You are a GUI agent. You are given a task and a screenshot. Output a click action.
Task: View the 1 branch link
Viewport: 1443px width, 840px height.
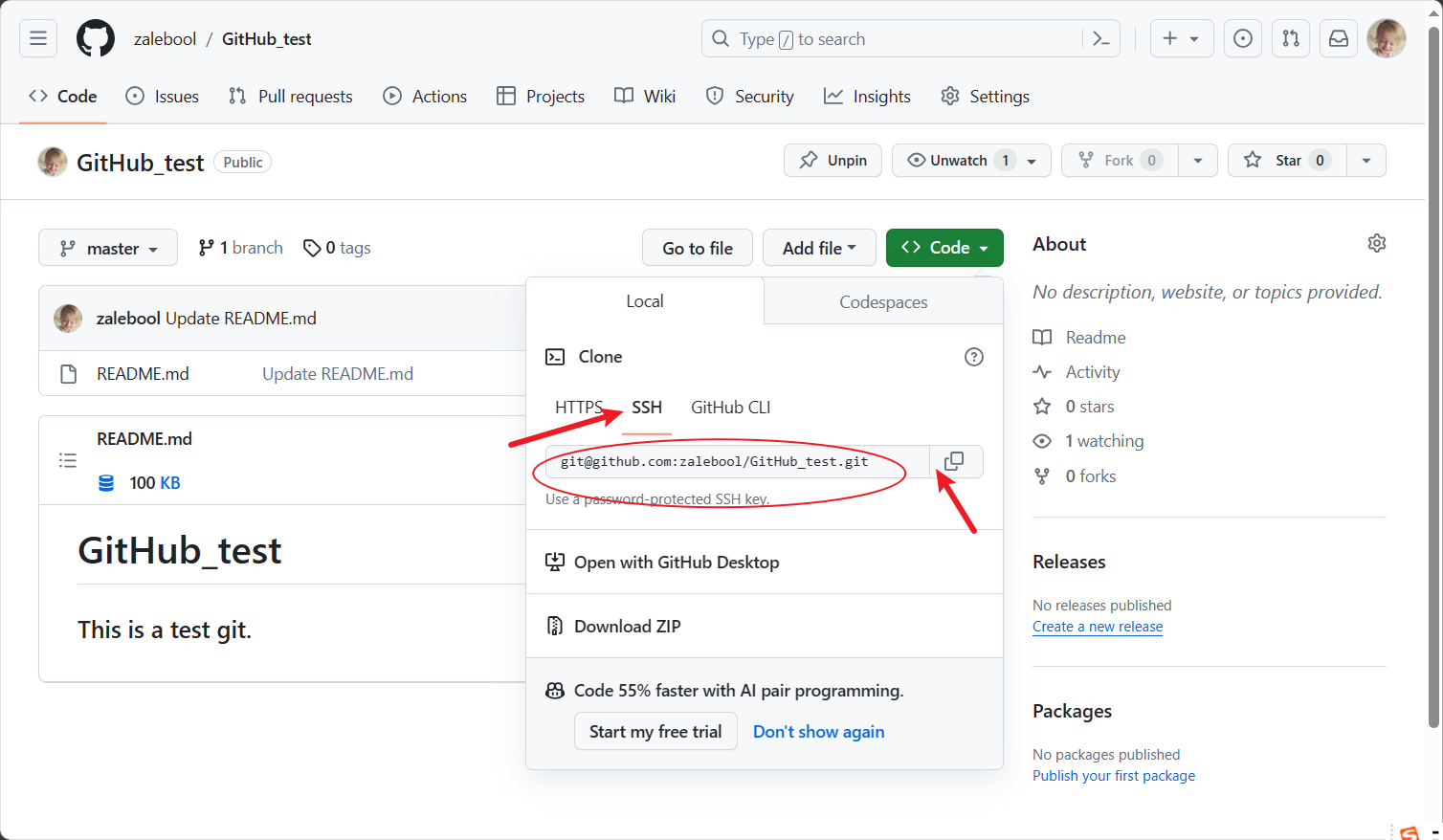click(x=240, y=248)
